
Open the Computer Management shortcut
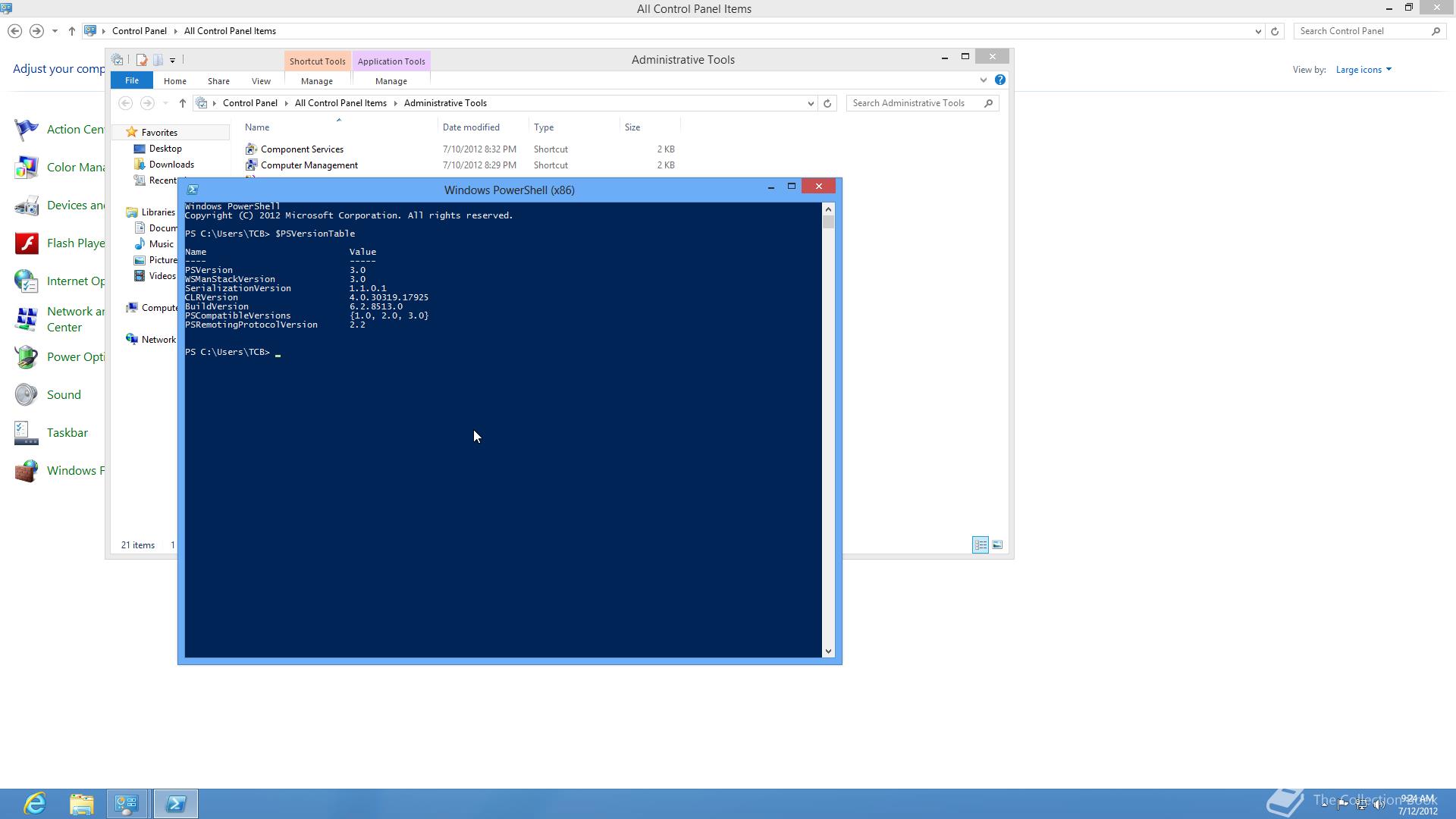point(309,165)
